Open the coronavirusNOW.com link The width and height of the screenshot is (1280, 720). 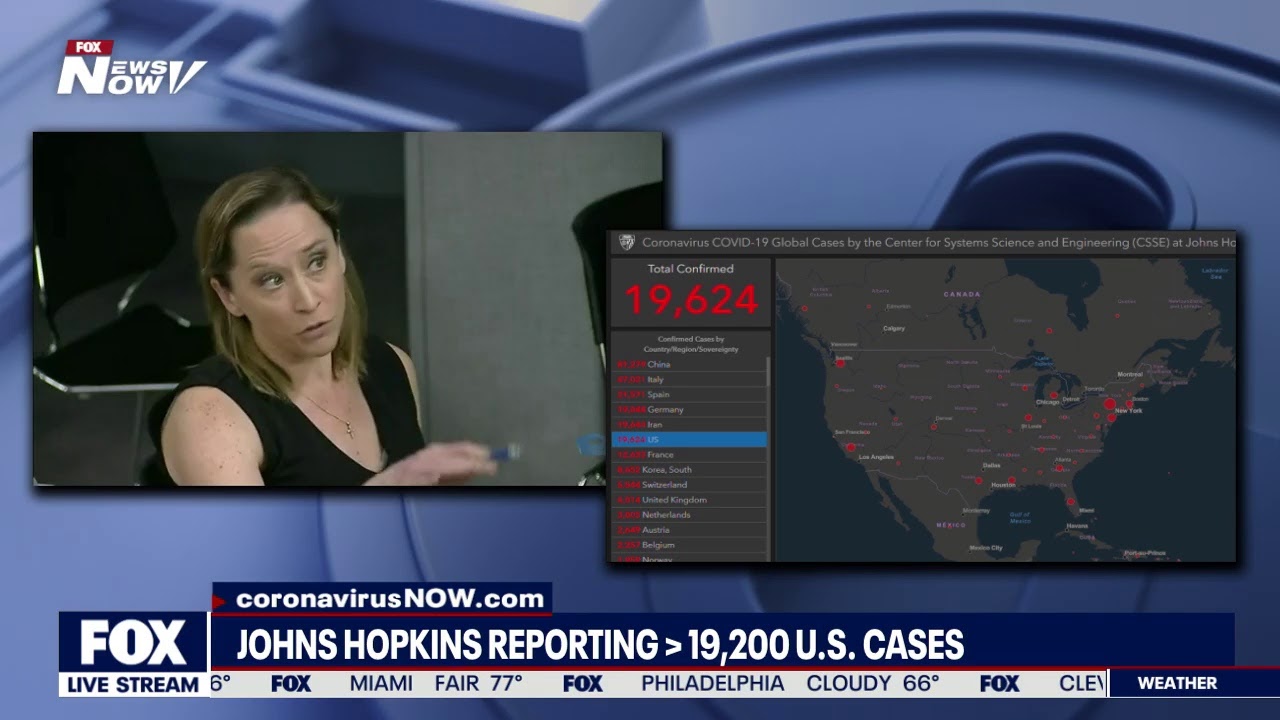(390, 600)
